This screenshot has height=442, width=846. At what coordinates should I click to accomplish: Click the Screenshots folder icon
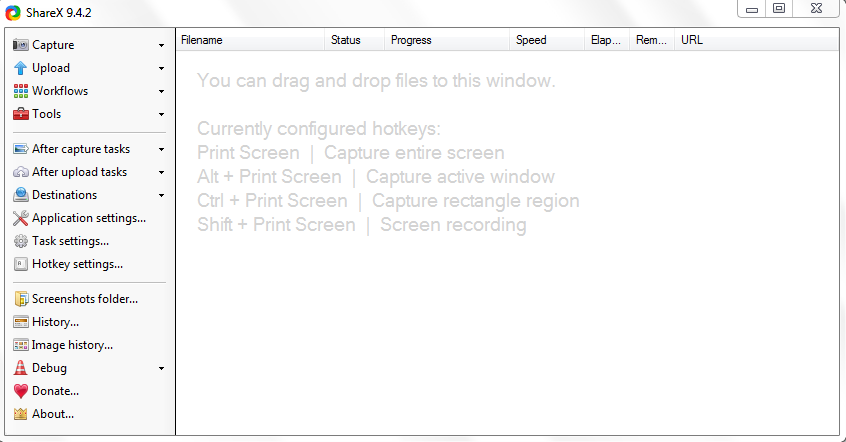(x=20, y=299)
